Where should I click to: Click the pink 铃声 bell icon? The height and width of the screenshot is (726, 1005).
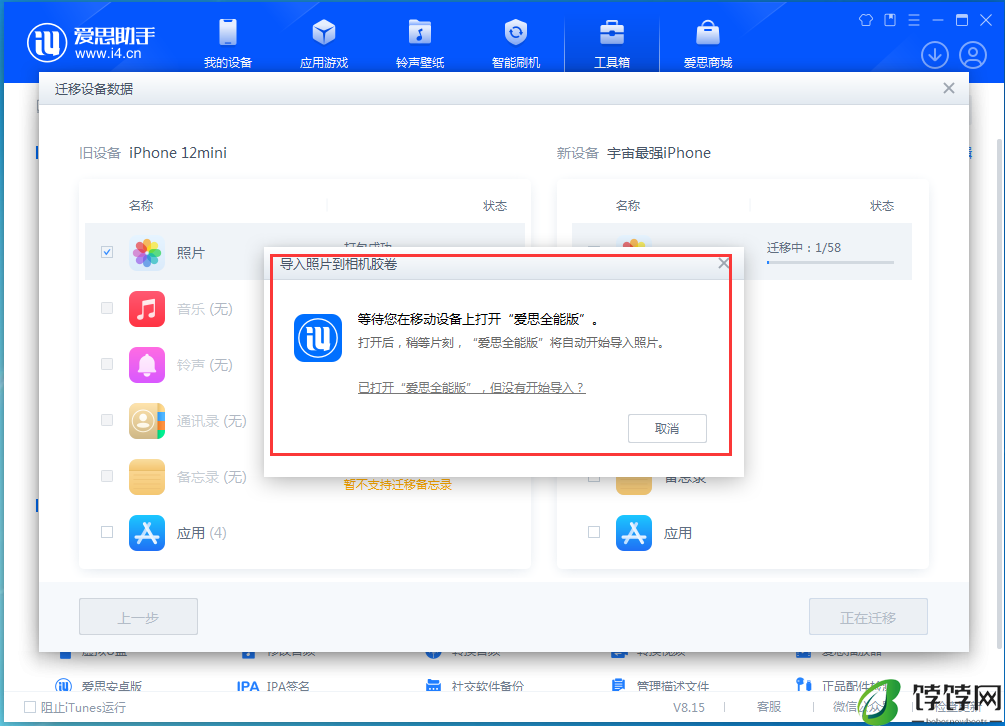(147, 365)
